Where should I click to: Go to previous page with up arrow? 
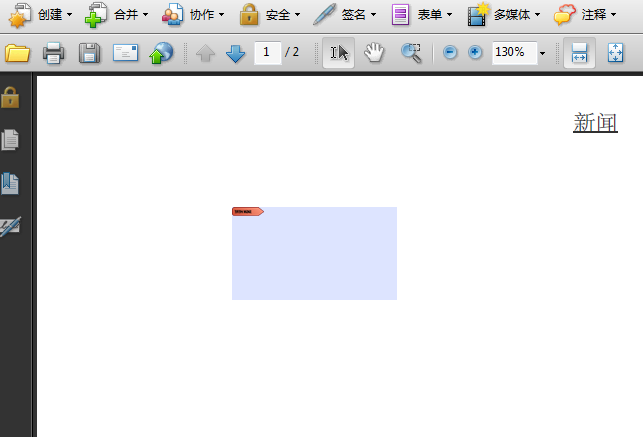[x=205, y=53]
